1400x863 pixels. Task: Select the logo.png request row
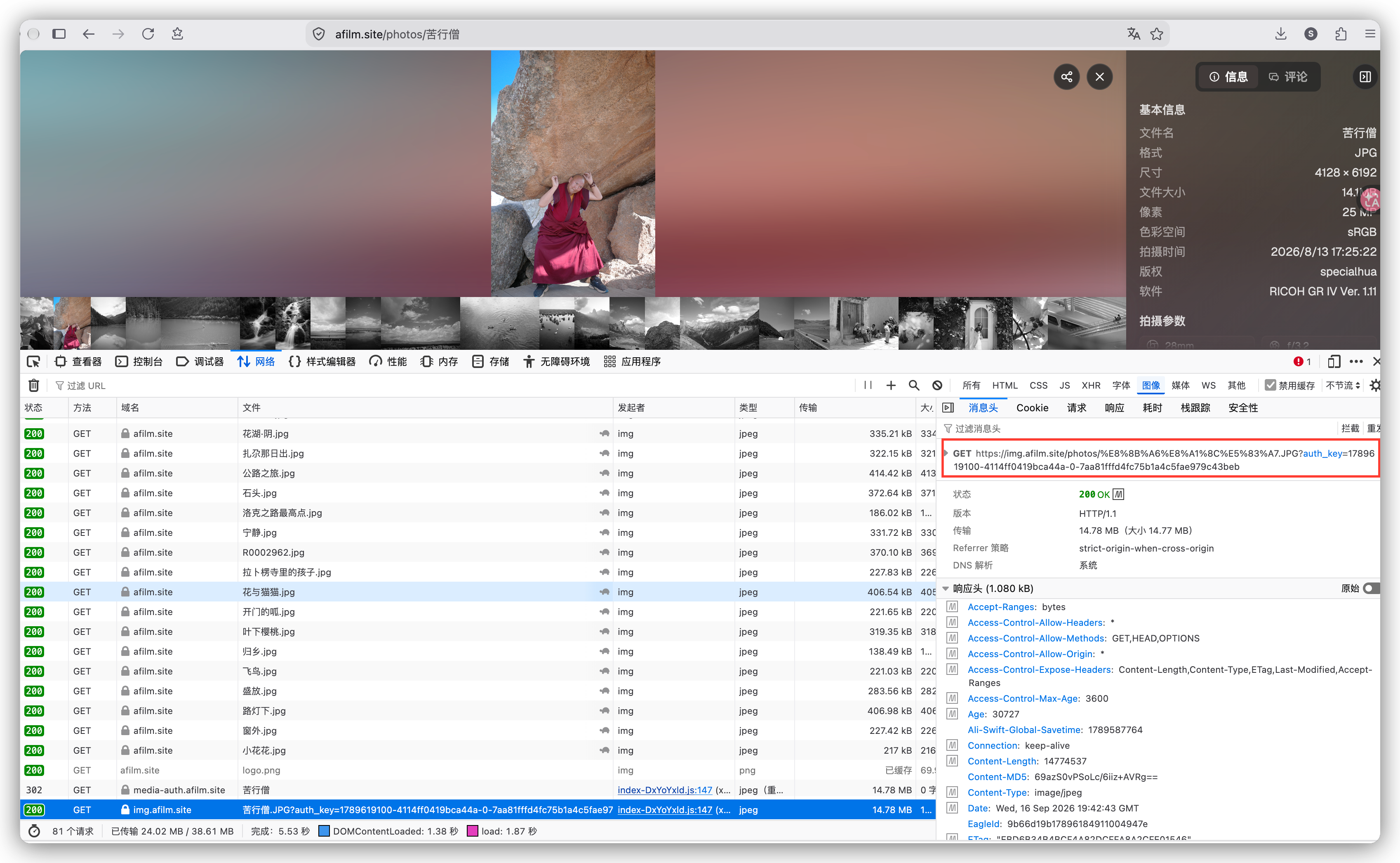[x=478, y=770]
